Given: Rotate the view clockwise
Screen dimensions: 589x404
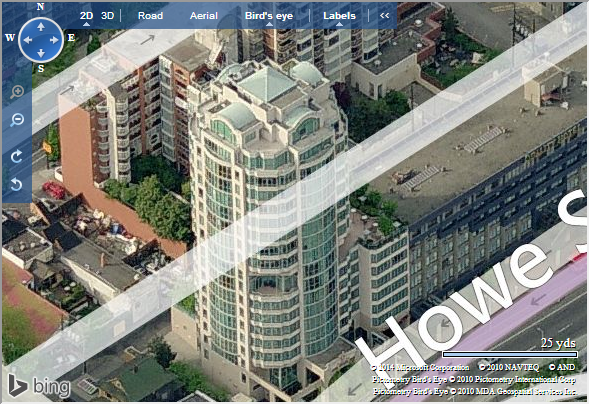Looking at the screenshot, I should coord(17,156).
